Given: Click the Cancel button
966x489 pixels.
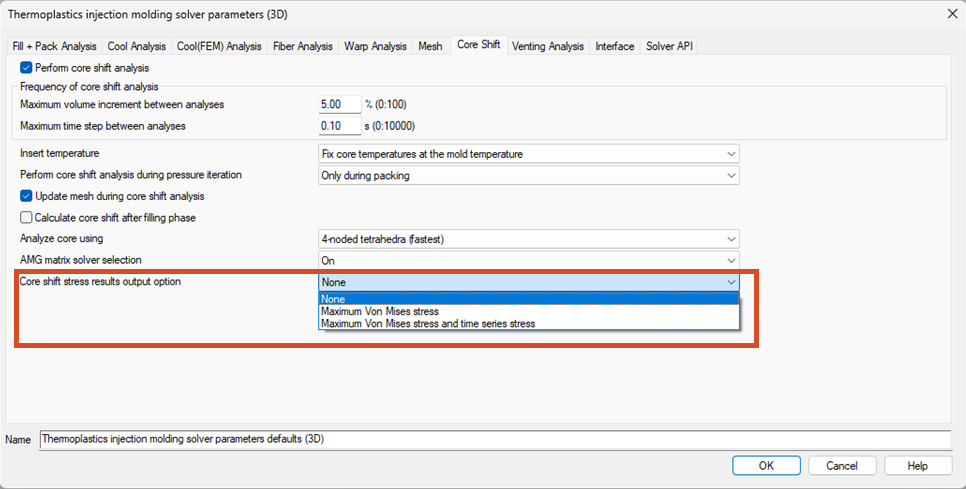Looking at the screenshot, I should click(x=842, y=466).
